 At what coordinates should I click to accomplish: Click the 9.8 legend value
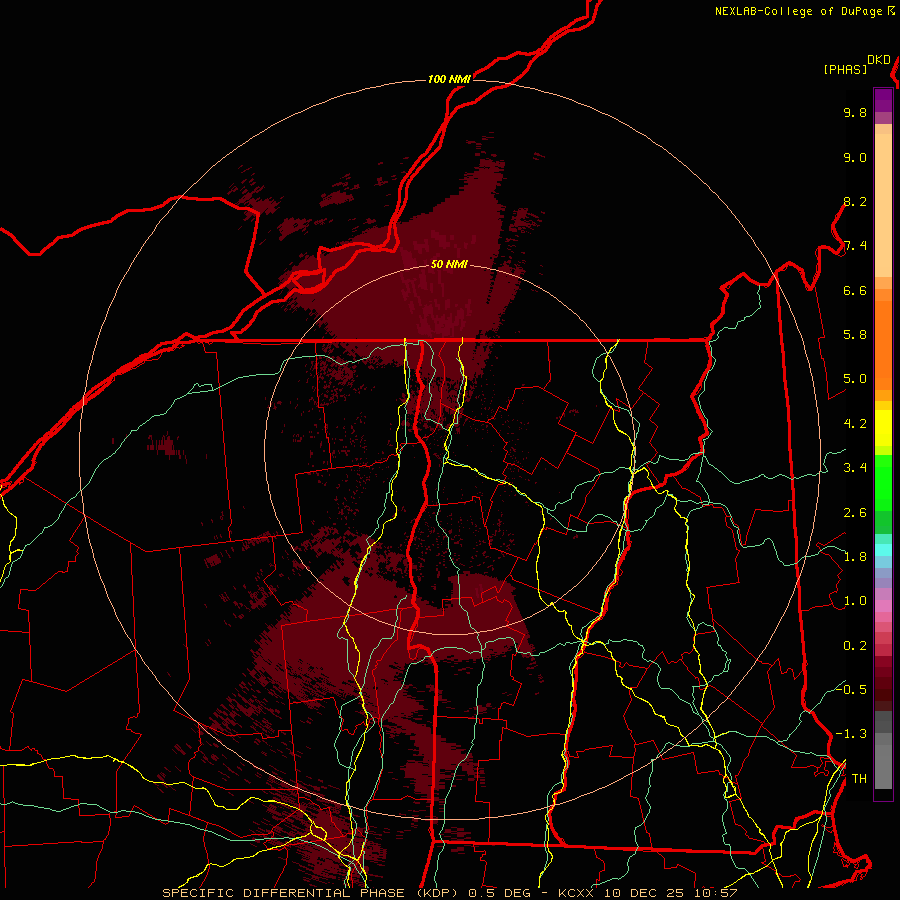(855, 112)
